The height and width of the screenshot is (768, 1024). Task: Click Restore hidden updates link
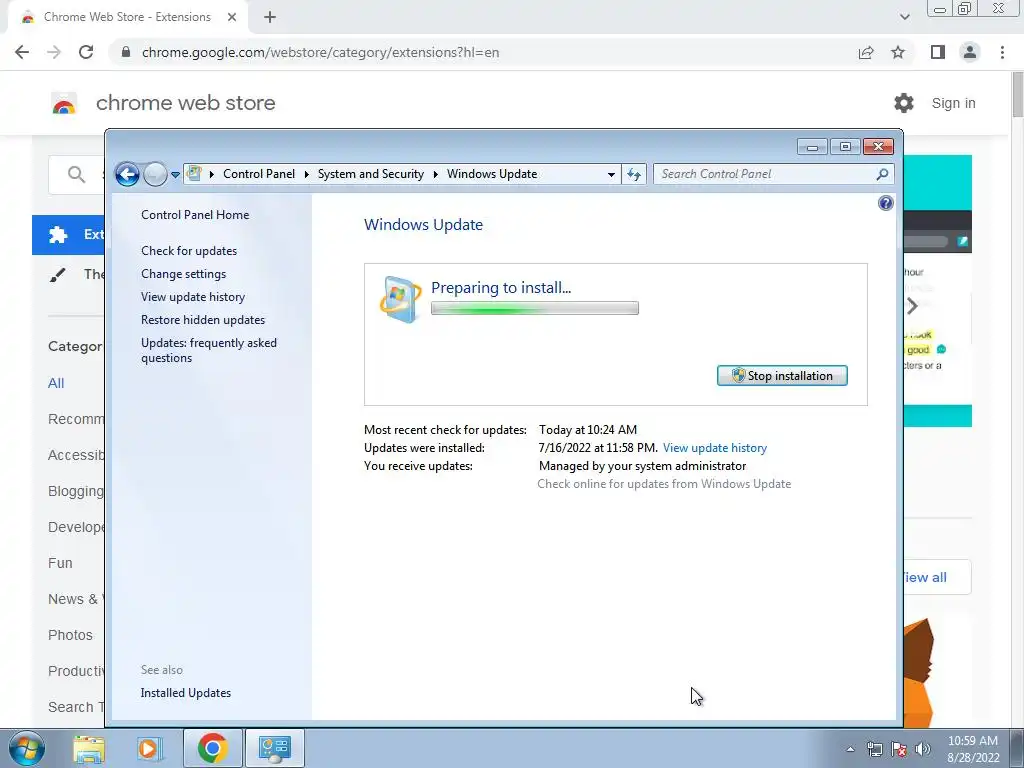point(202,320)
